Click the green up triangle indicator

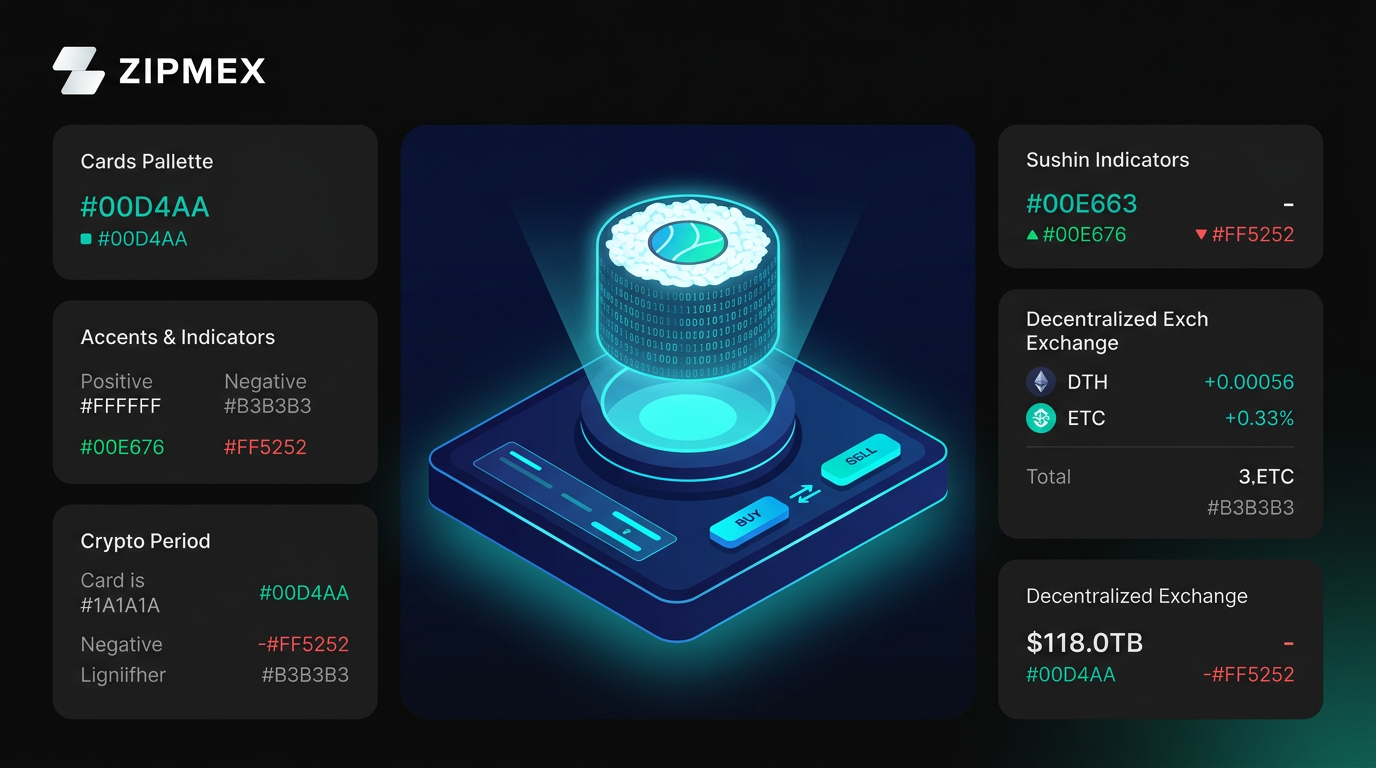(1032, 235)
